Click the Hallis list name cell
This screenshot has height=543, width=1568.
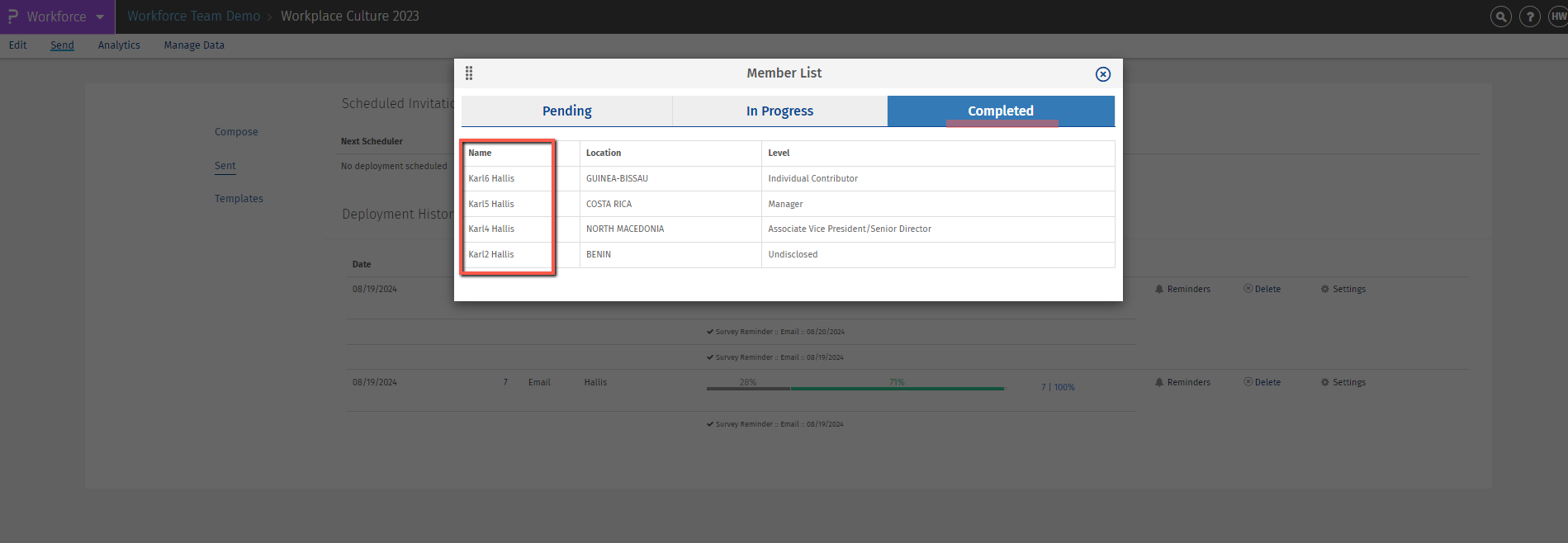coord(595,382)
